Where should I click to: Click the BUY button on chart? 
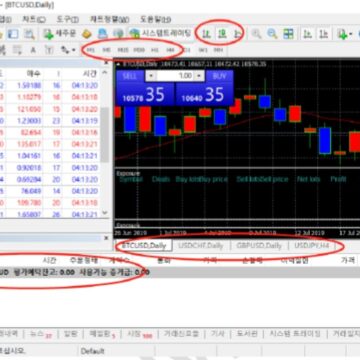pyautogui.click(x=219, y=76)
